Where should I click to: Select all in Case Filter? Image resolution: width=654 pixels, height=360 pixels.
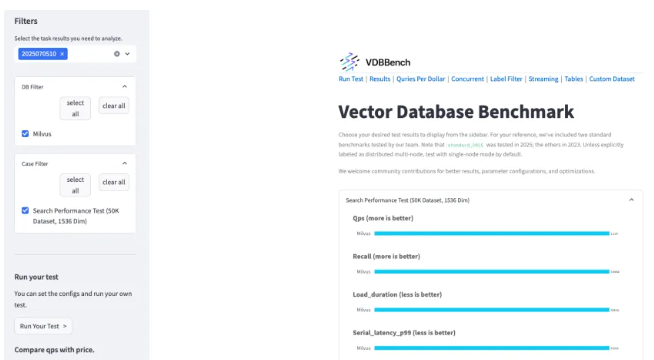(x=75, y=185)
